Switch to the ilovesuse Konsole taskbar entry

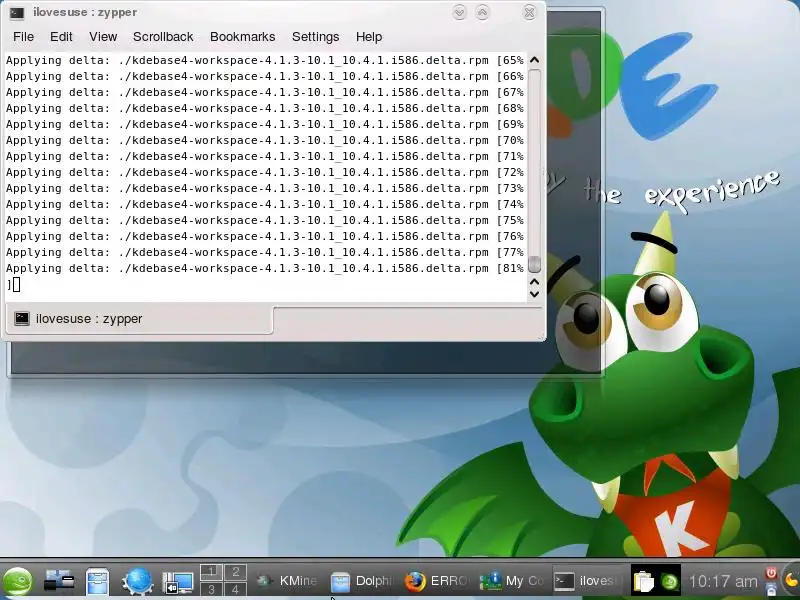587,581
